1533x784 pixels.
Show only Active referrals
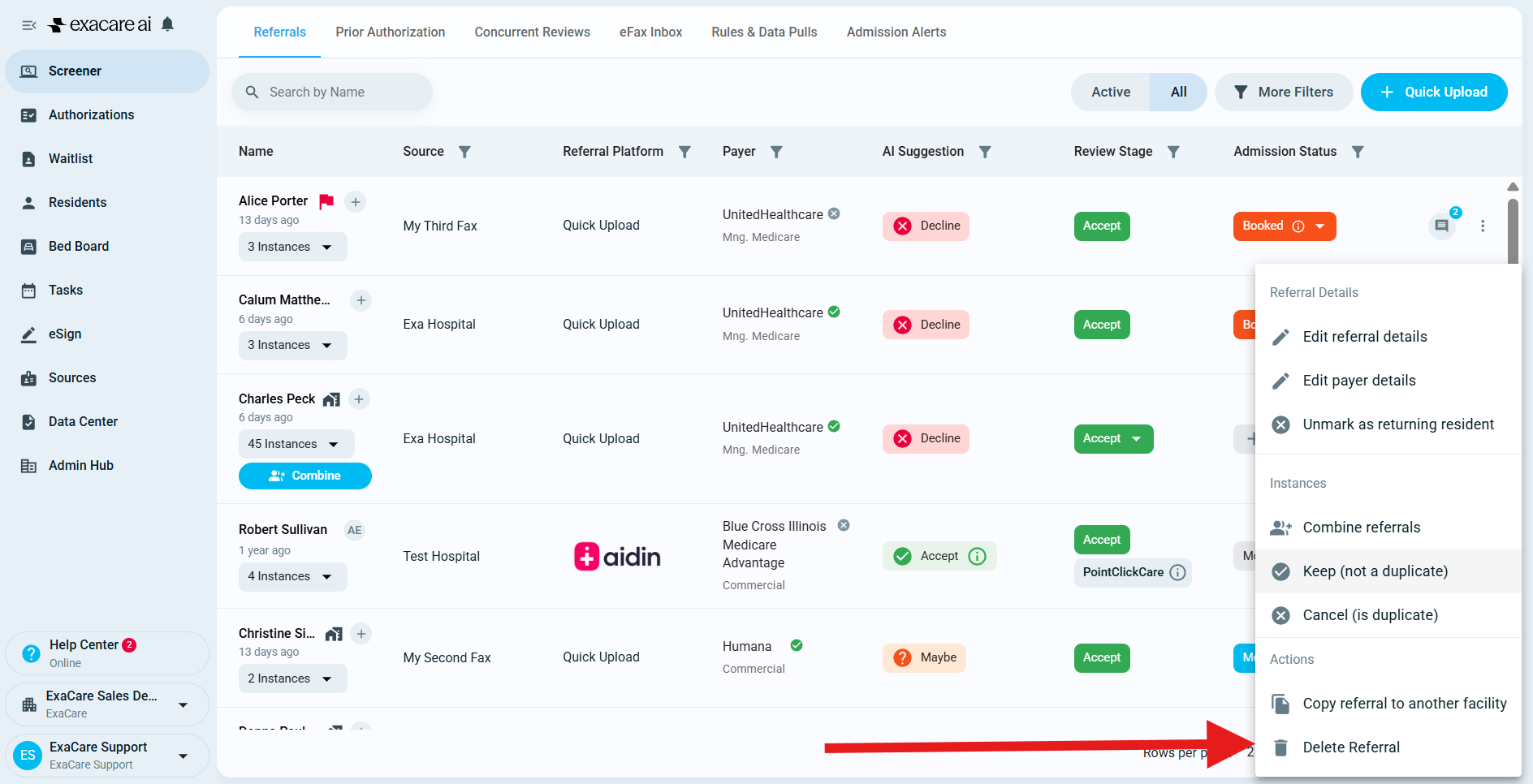coord(1111,93)
